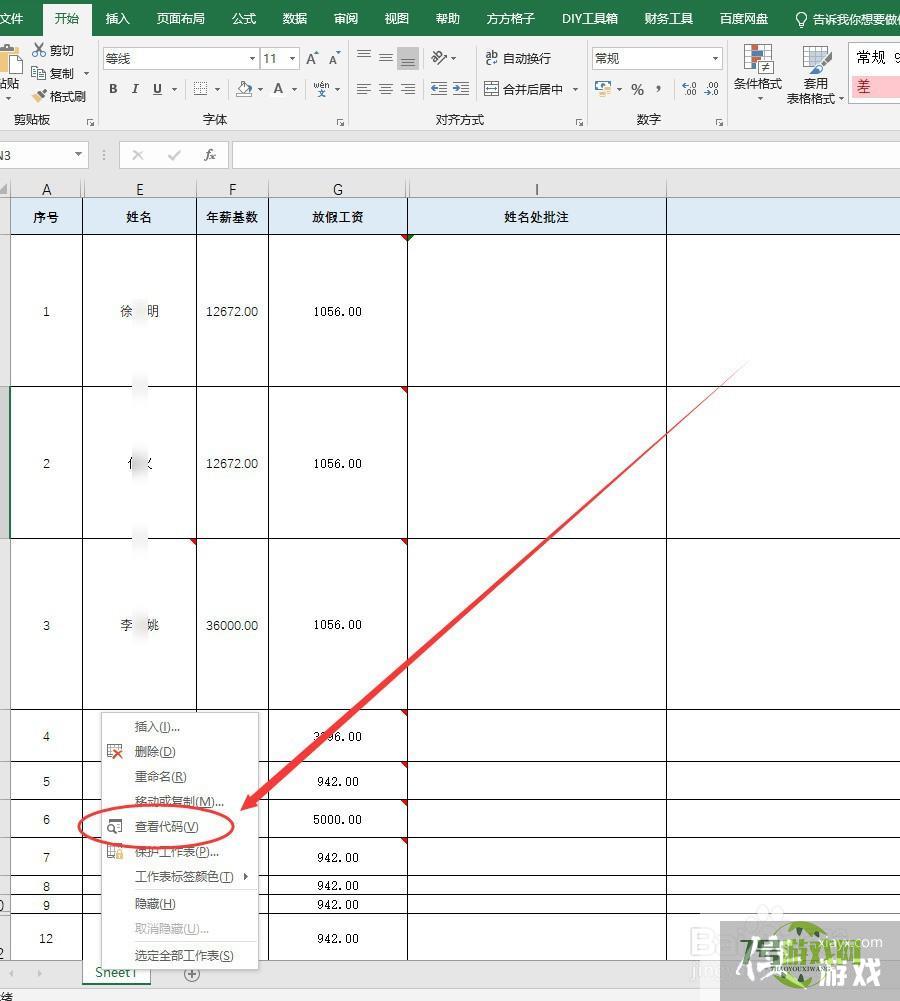This screenshot has width=900, height=1001.
Task: Open the font color dropdown arrow
Action: 294,89
